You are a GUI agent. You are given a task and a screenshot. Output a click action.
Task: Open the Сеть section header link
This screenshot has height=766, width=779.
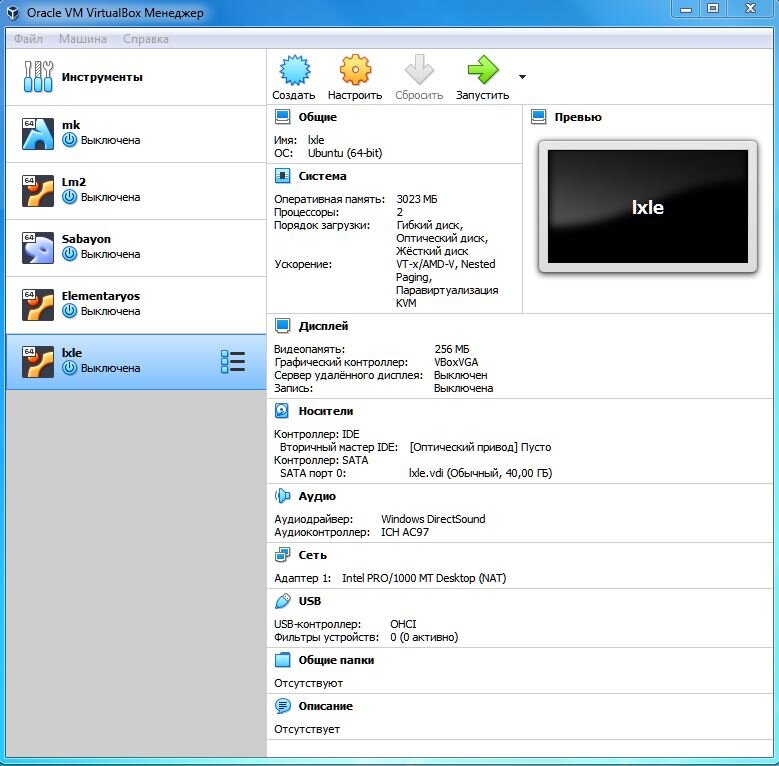(312, 555)
